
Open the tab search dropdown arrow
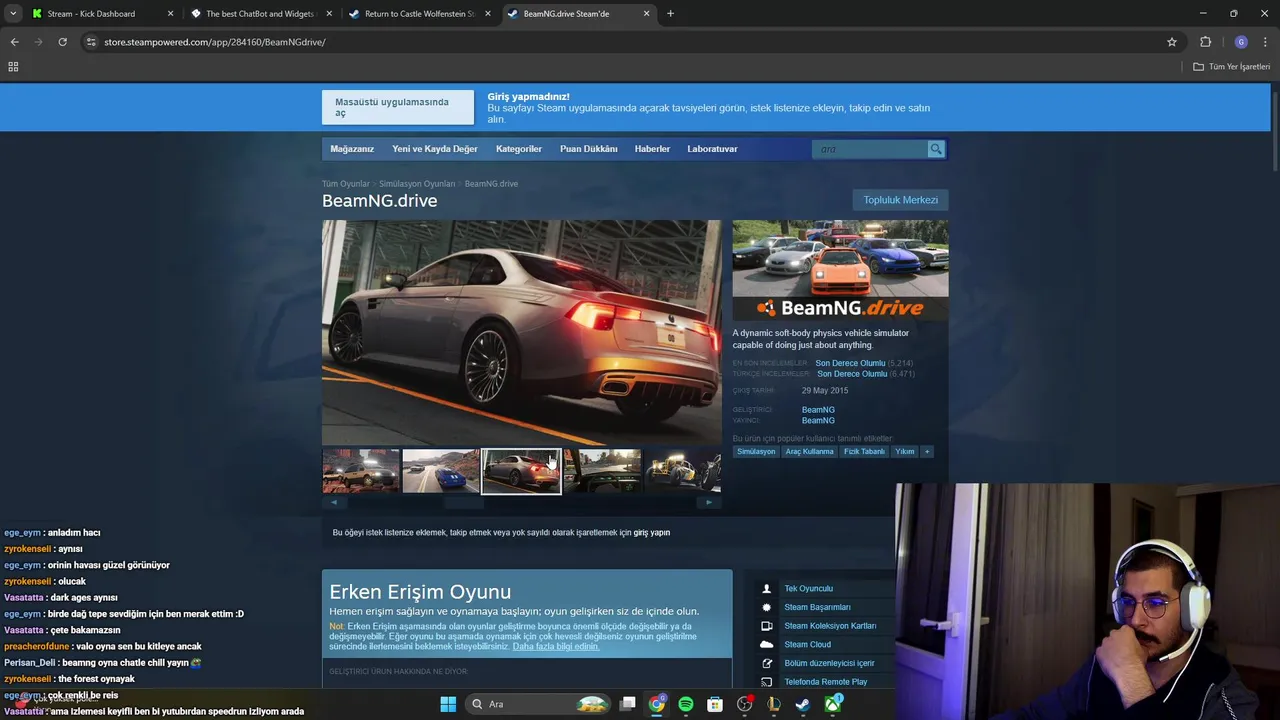13,14
